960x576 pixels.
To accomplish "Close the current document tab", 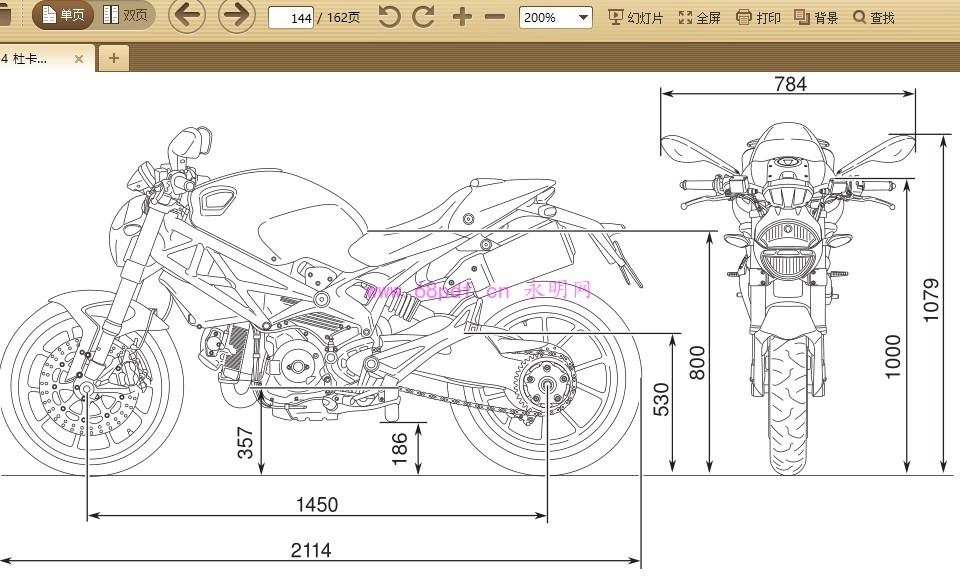I will coord(80,58).
